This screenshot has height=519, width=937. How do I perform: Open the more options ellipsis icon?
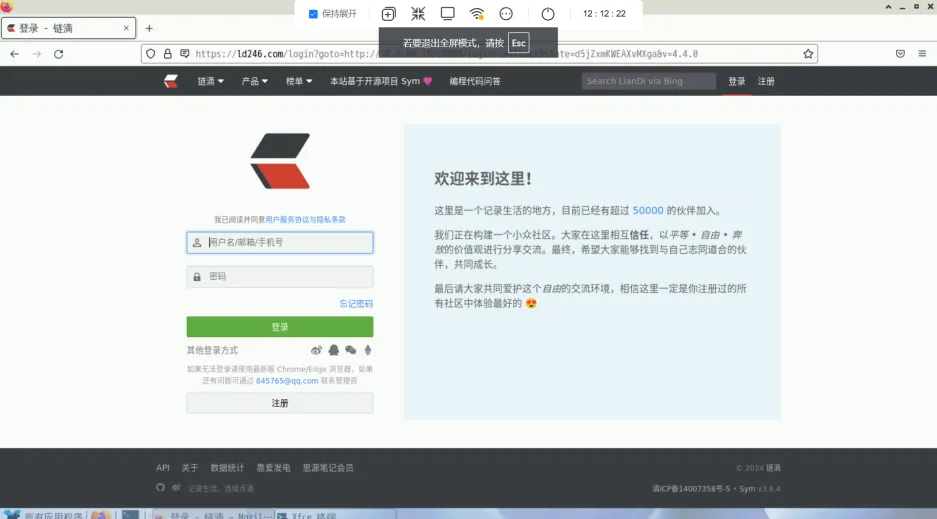(506, 14)
